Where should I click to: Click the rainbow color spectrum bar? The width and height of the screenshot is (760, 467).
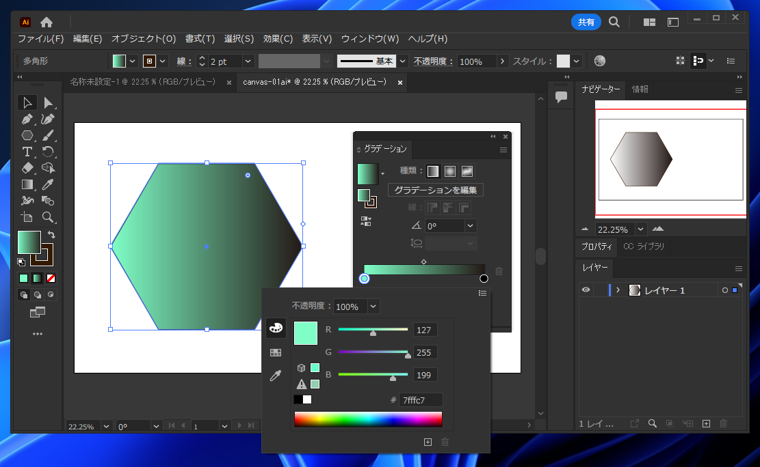point(368,419)
